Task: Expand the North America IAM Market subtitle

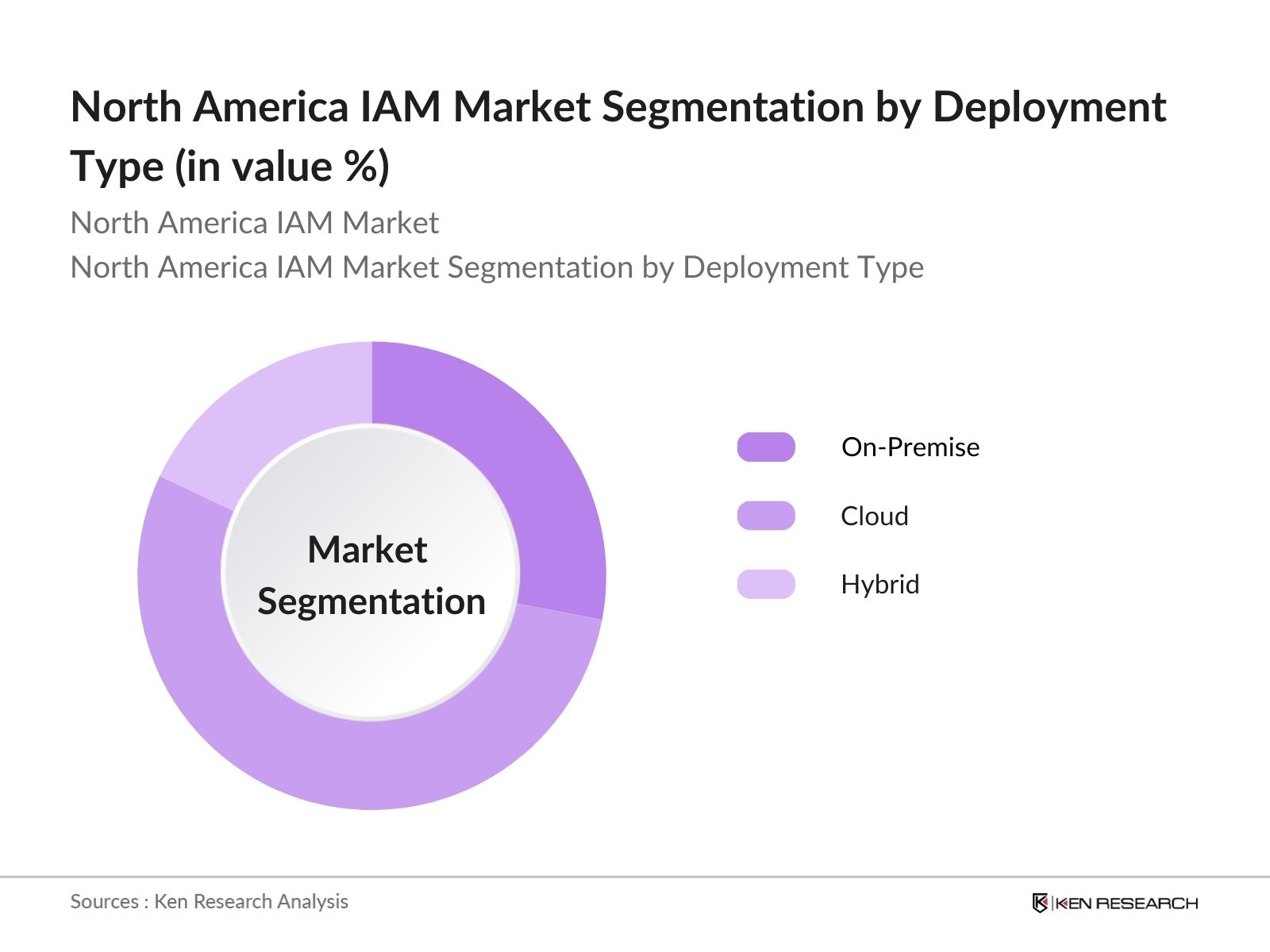Action: coord(254,223)
